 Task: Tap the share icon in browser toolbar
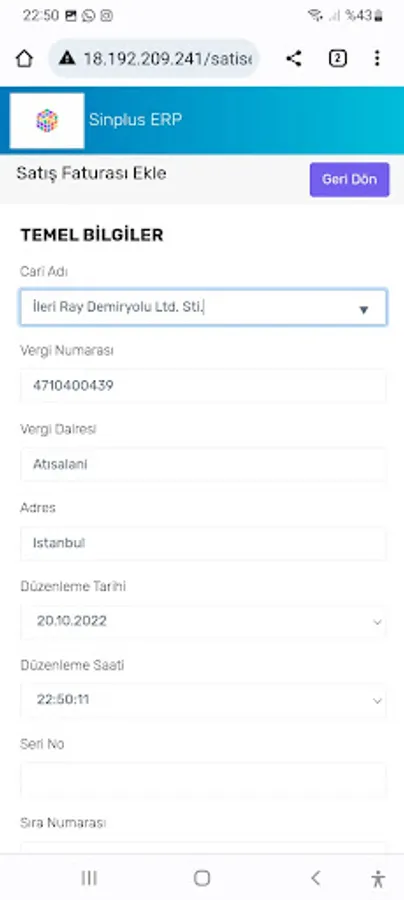pyautogui.click(x=294, y=58)
